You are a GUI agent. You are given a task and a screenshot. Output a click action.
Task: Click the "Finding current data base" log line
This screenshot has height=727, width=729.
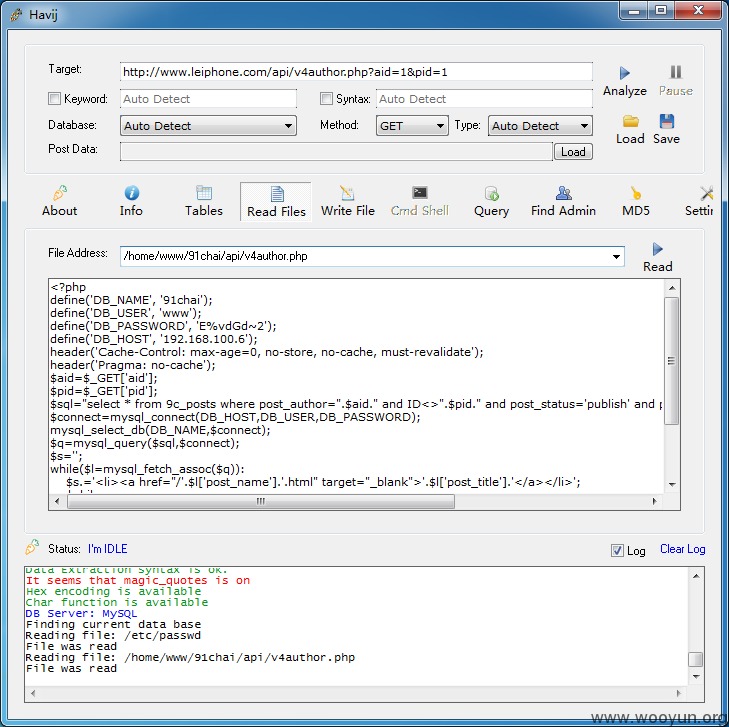tap(113, 624)
